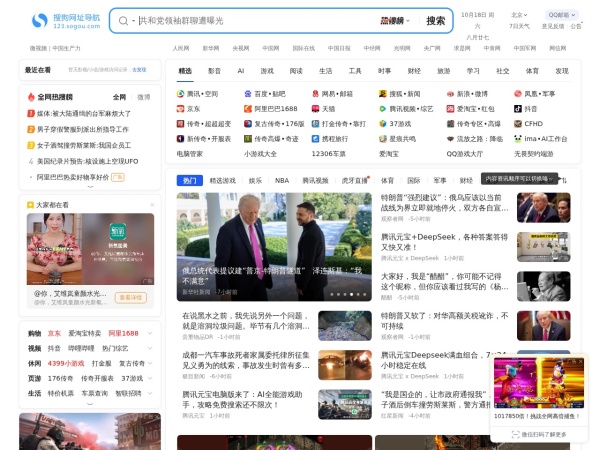This screenshot has height=450, width=600.
Task: Open the QQ邮箱 dropdown
Action: tap(561, 15)
